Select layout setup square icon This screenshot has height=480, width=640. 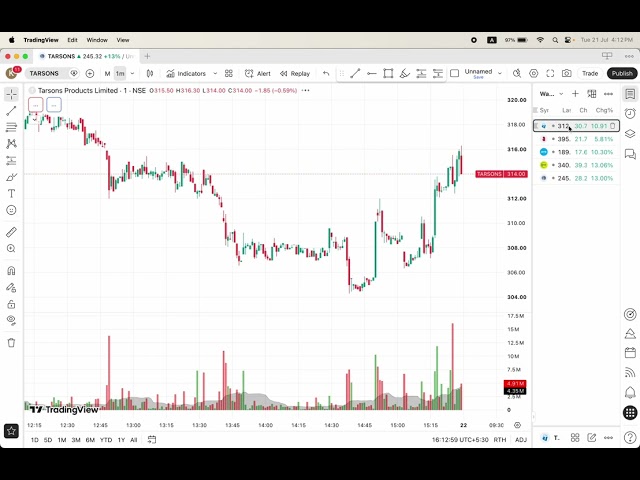click(454, 73)
